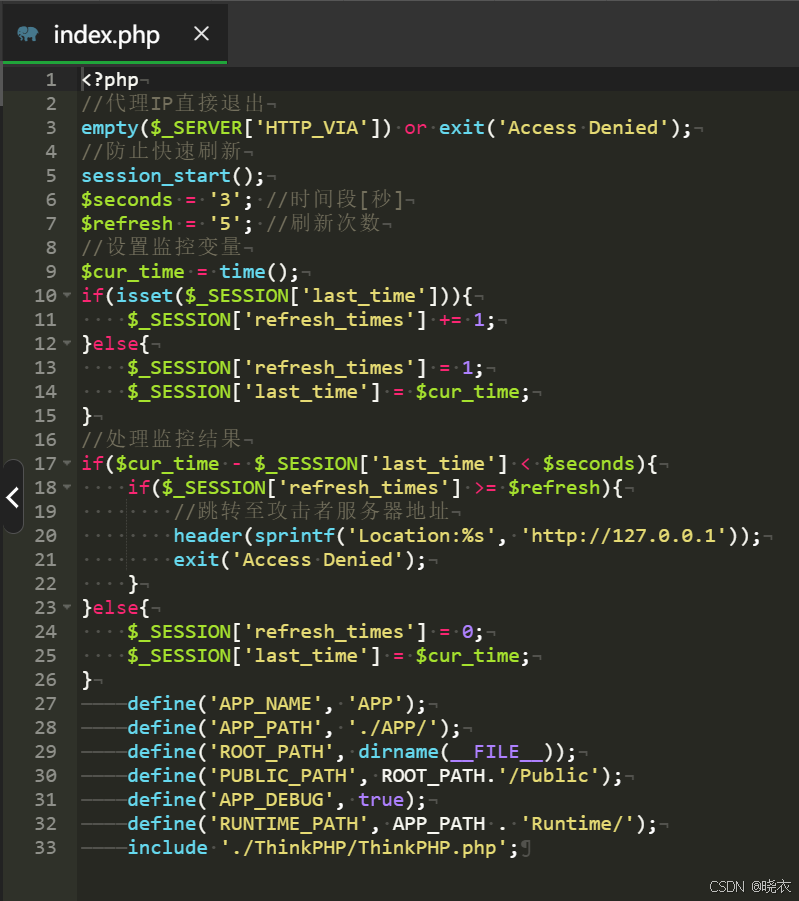Click 'time()' call on line 9
799x901 pixels.
click(253, 272)
